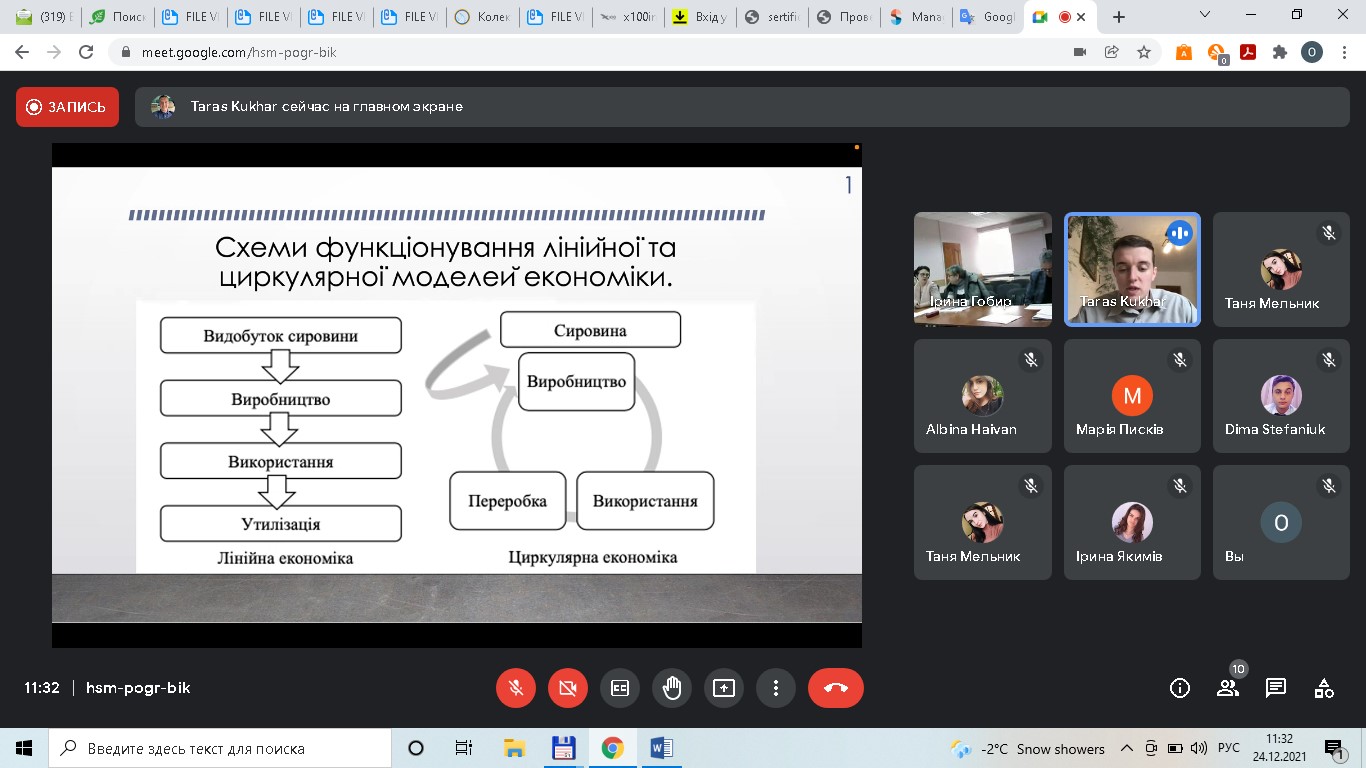The width and height of the screenshot is (1366, 768).
Task: Open the Chrome profile avatar 'O'
Action: [1312, 52]
